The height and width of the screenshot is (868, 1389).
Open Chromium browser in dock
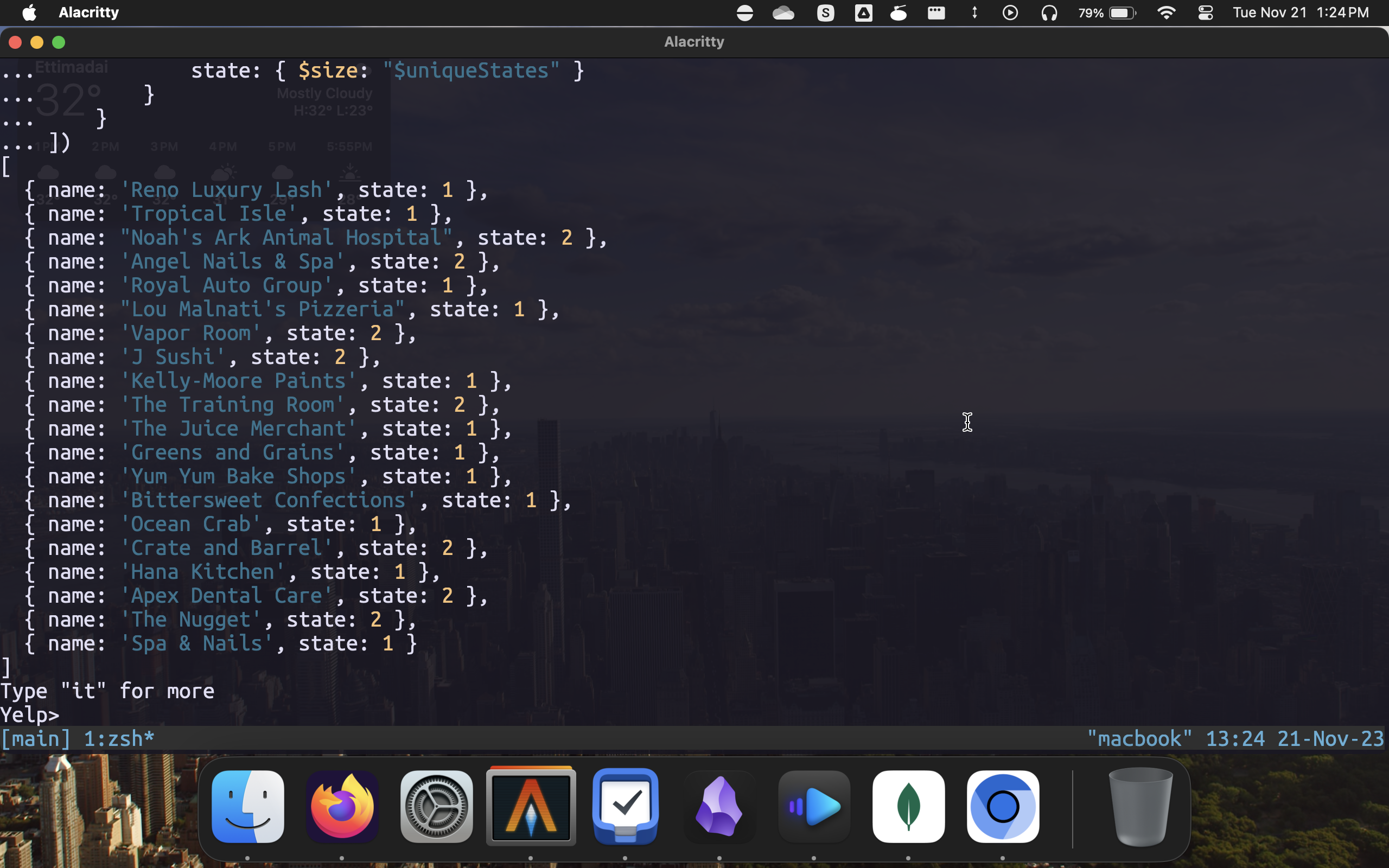coord(1003,807)
